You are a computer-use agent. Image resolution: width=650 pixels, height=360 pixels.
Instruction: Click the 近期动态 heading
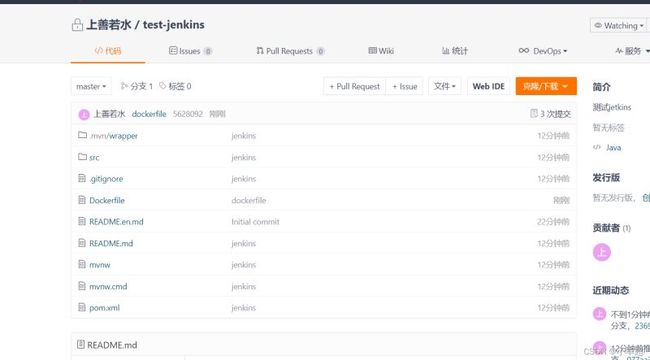(611, 290)
